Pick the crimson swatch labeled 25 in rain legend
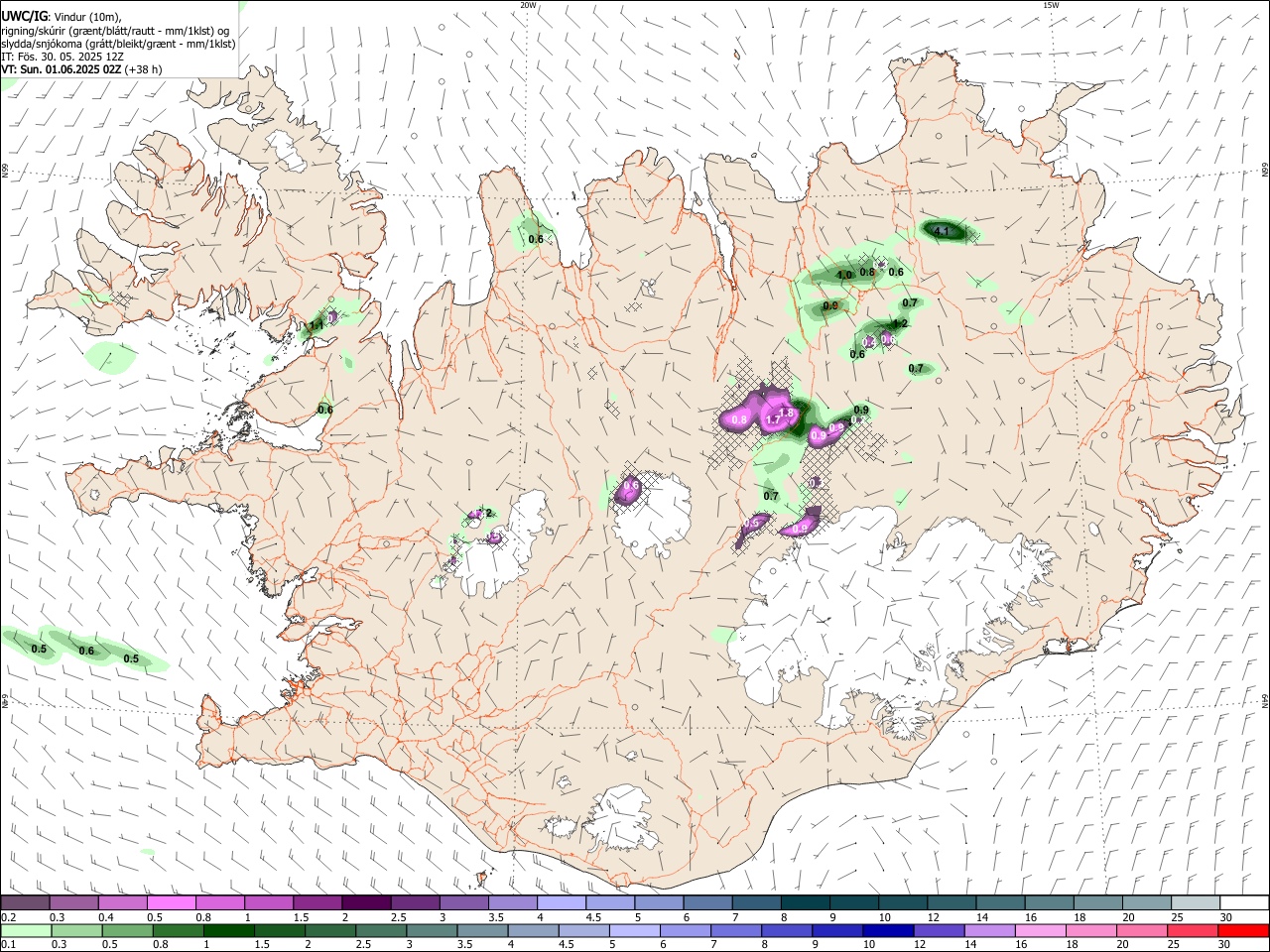Viewport: 1270px width, 952px height. pos(1193,930)
